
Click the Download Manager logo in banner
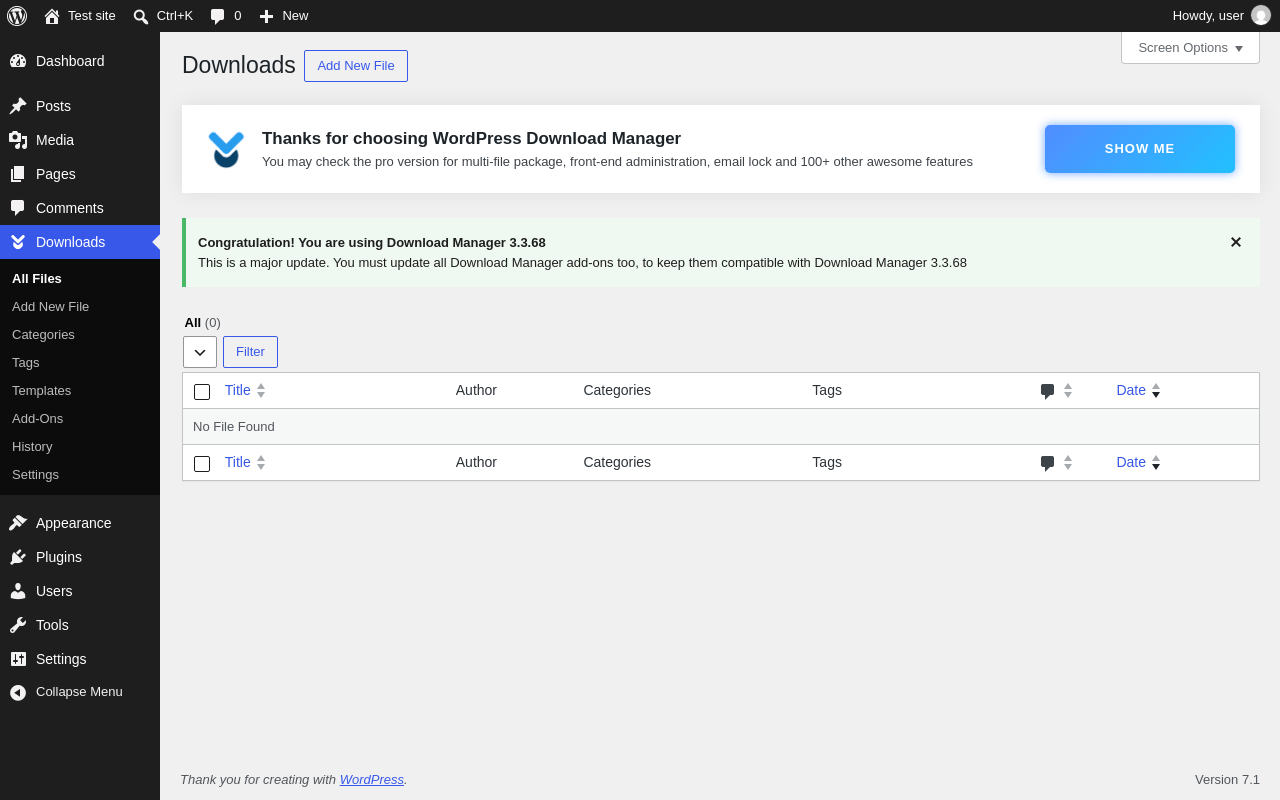(x=226, y=149)
